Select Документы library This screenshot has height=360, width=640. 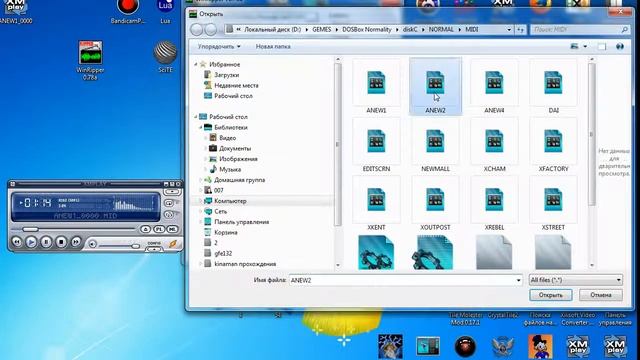pos(235,149)
